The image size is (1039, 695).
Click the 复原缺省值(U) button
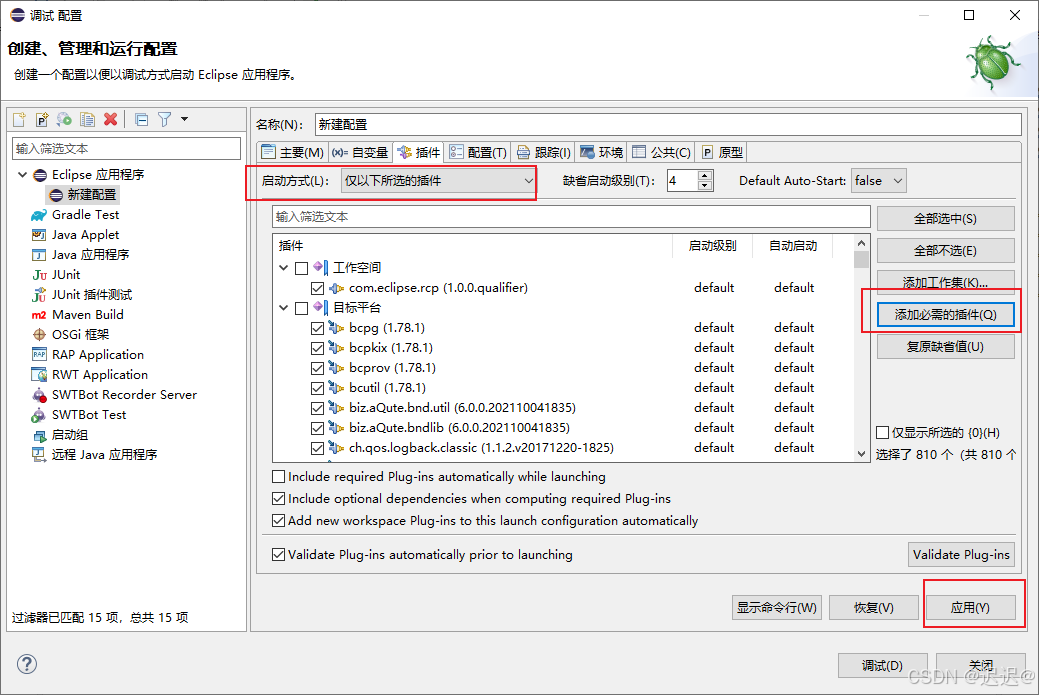pyautogui.click(x=946, y=347)
